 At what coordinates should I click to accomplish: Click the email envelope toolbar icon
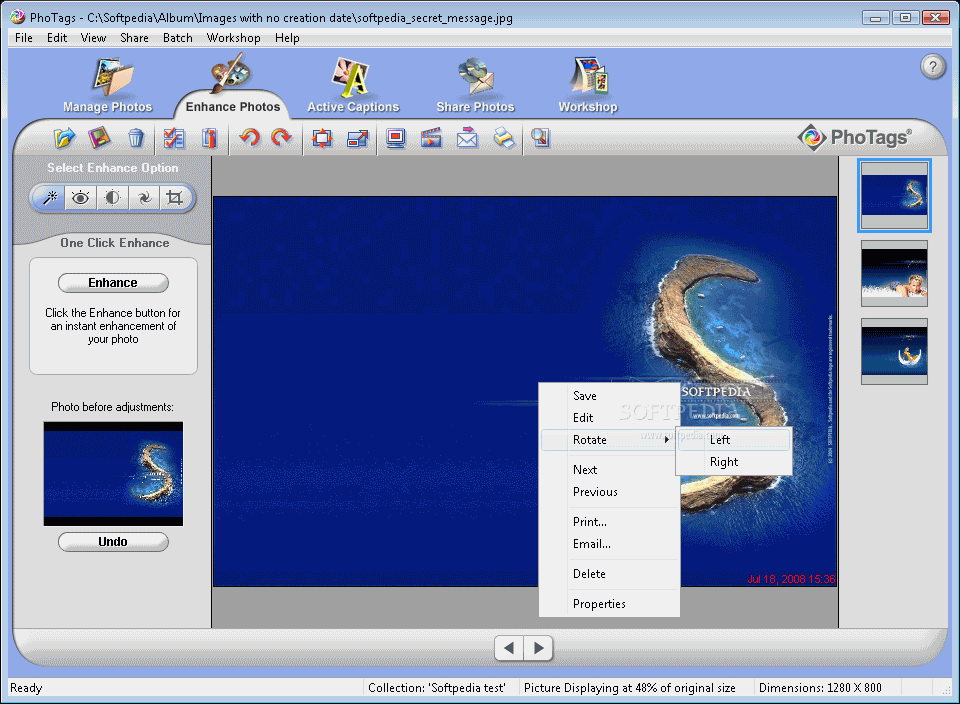point(467,138)
